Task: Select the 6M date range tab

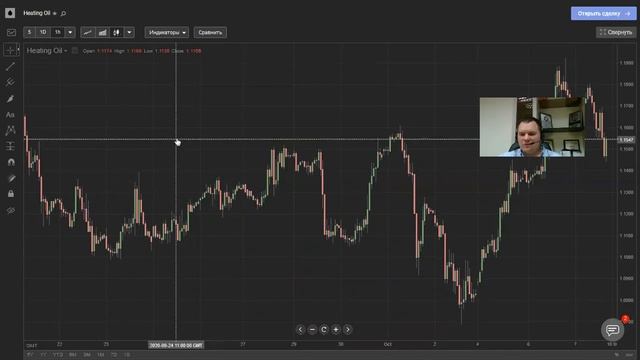Action: coord(73,355)
